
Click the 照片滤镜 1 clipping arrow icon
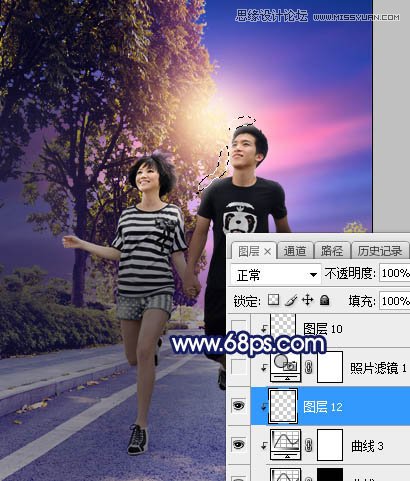click(264, 368)
